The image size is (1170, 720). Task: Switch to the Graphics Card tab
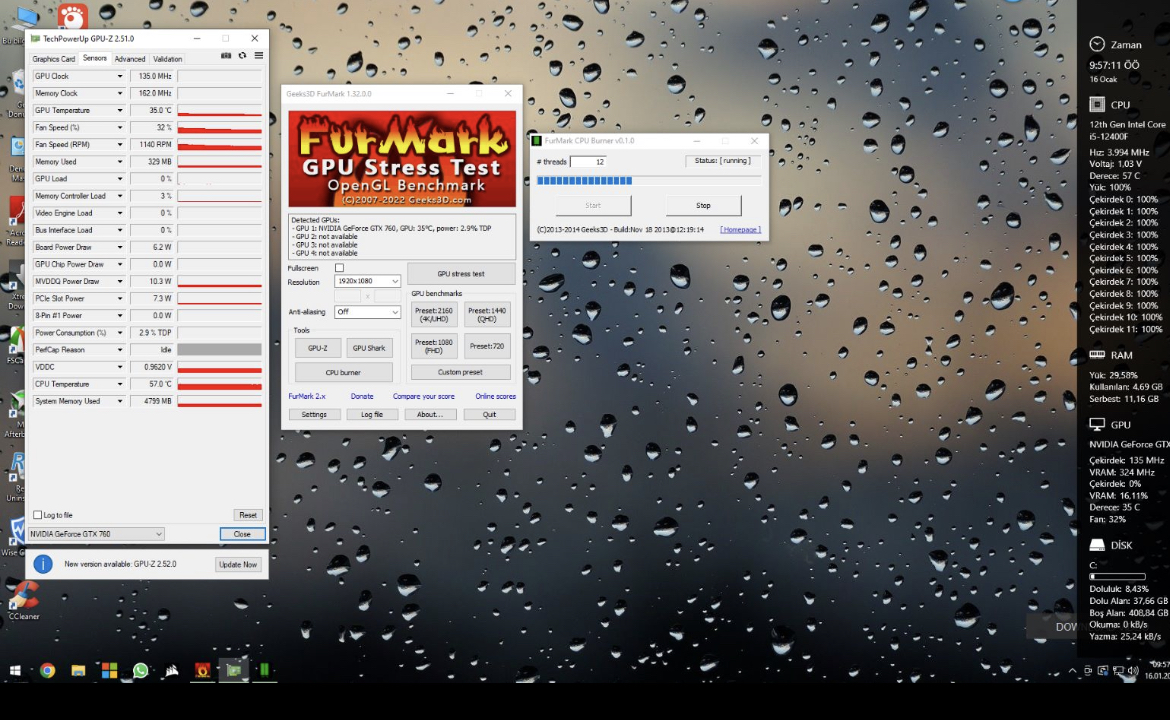(54, 59)
